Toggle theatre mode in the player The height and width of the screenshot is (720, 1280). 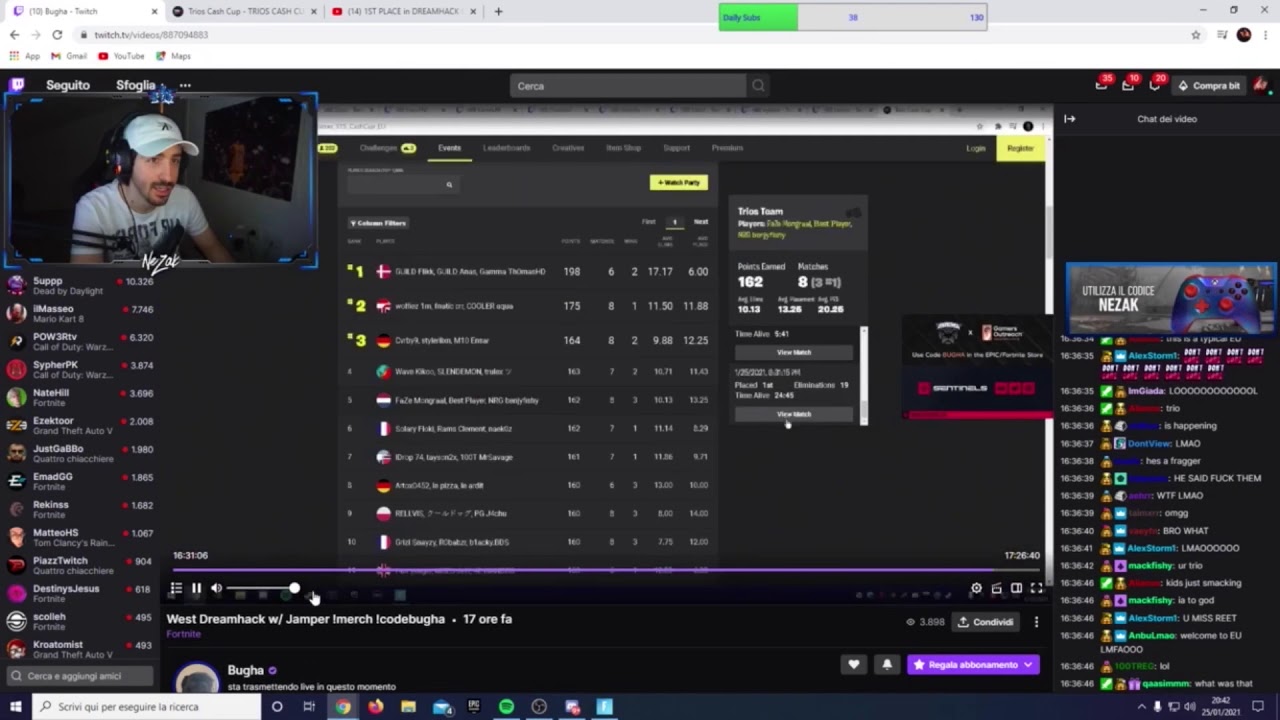tap(1016, 589)
